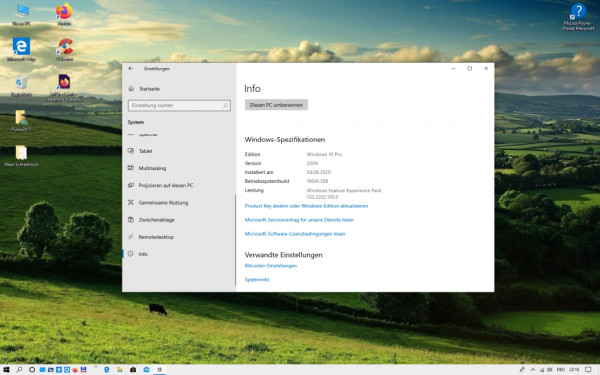Click the Settings gear in taskbar
Screen dimensions: 600x375
click(x=160, y=370)
